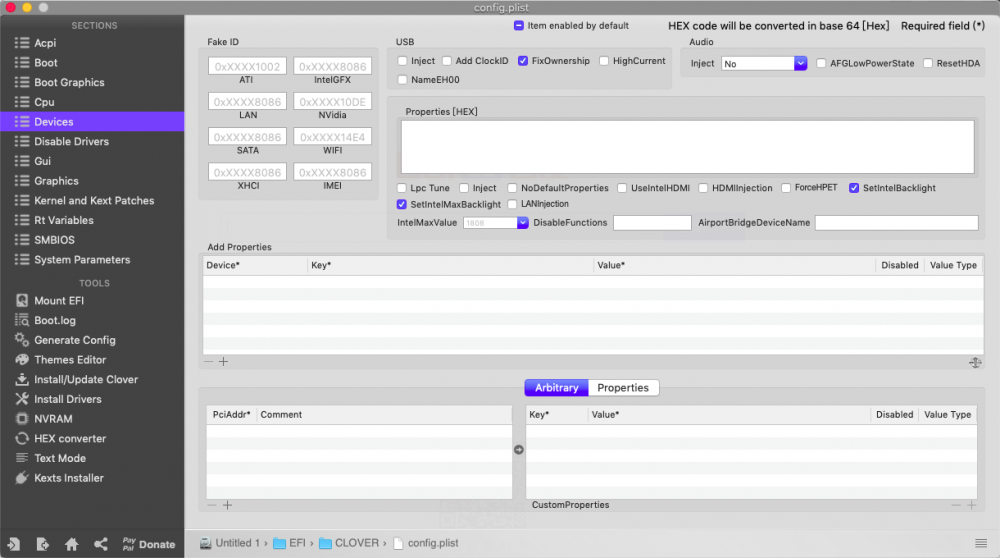Click the PayPal Donate button
Screen dimensions: 1000x558
[x=148, y=544]
